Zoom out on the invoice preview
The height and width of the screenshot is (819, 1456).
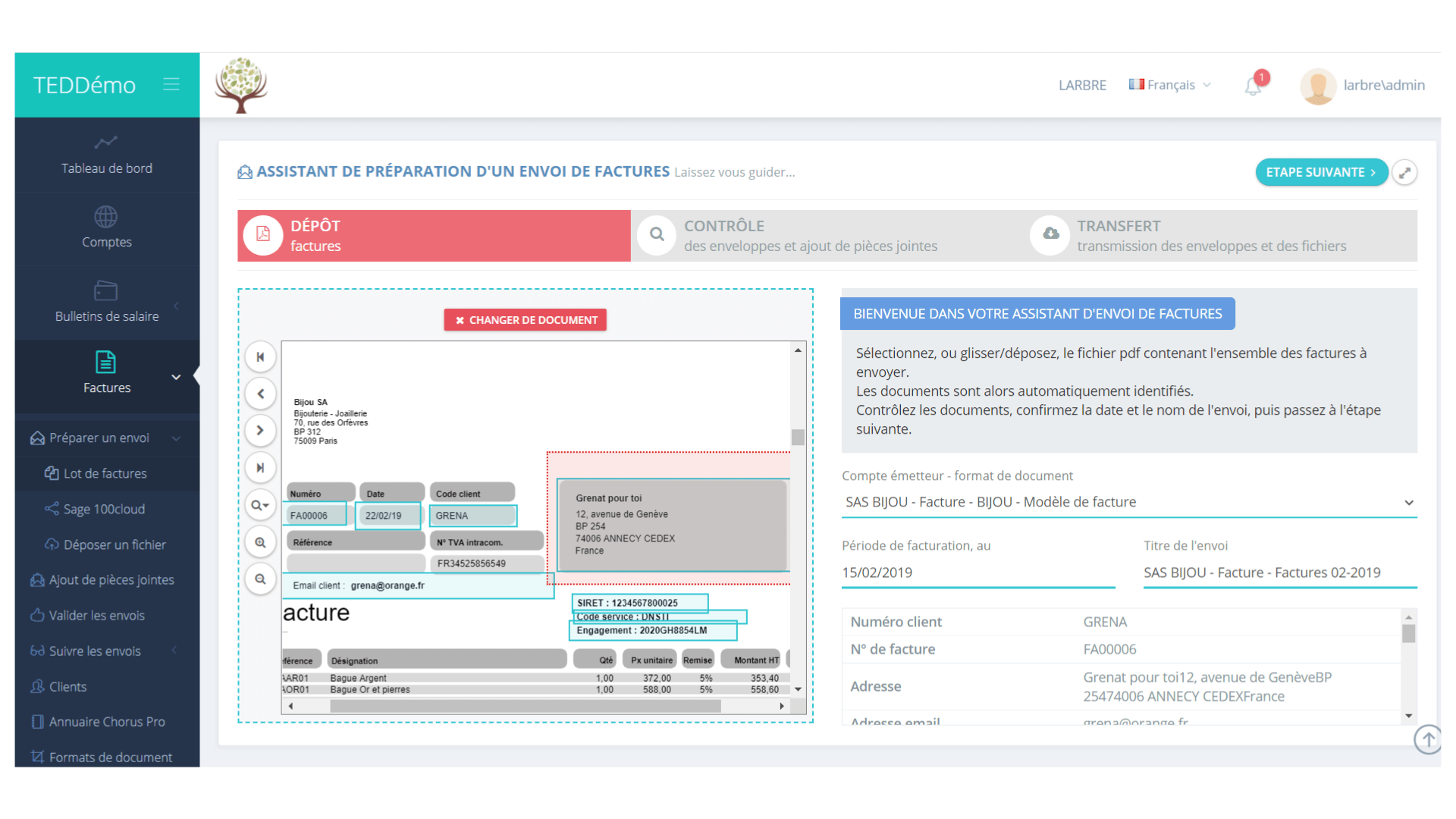click(x=260, y=579)
